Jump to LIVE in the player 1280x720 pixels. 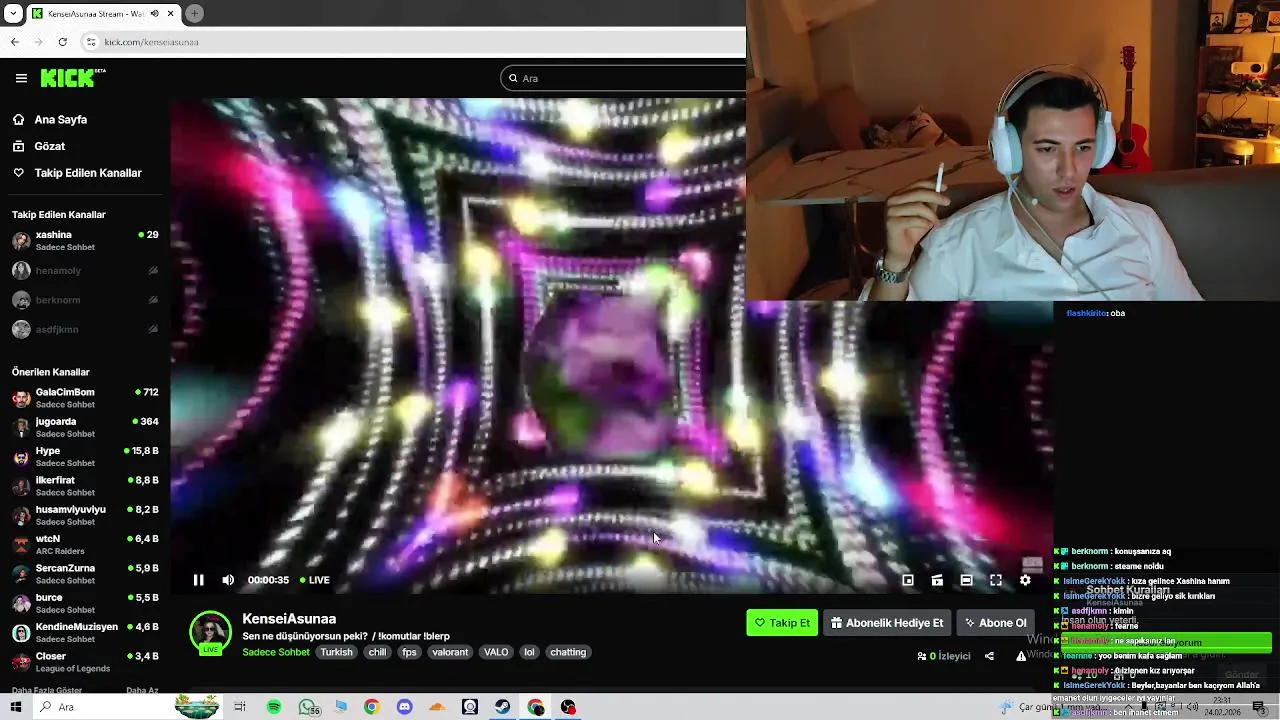click(315, 580)
